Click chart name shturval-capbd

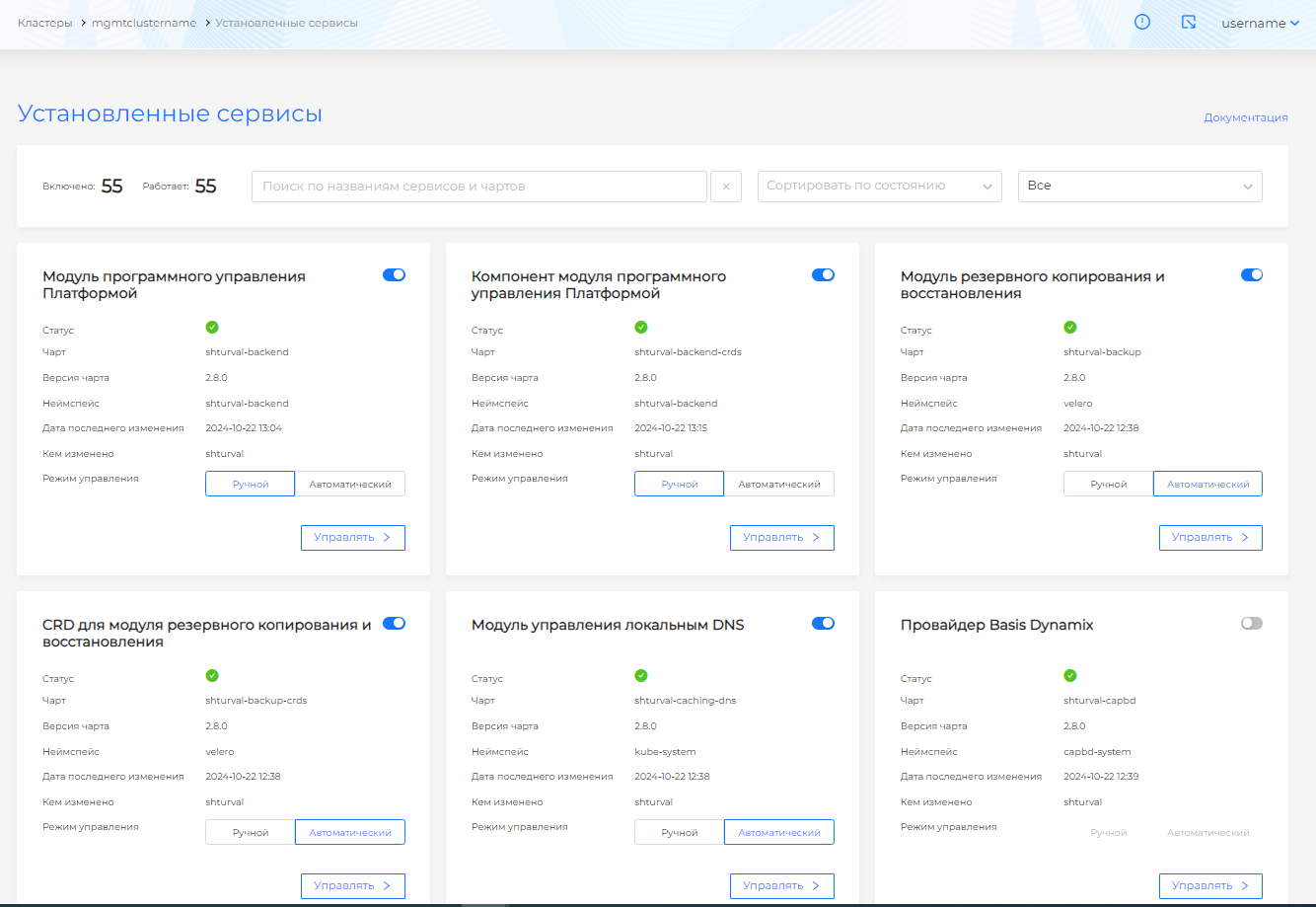1100,701
